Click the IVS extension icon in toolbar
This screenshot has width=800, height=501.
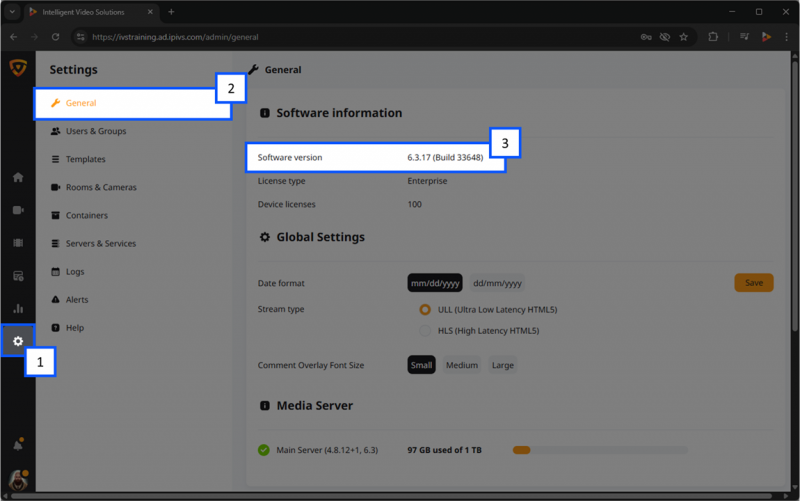click(x=766, y=37)
